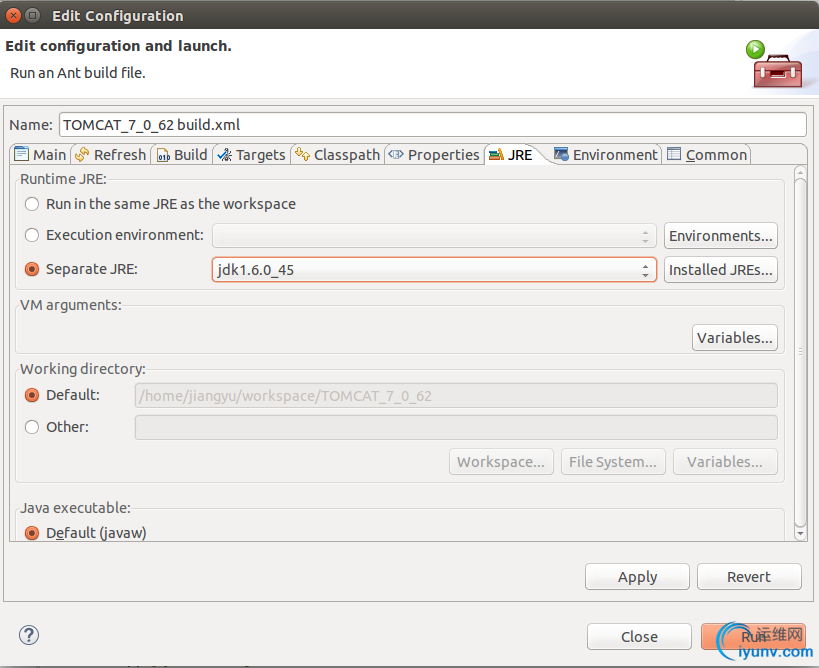Click the Environments... button

(x=721, y=236)
